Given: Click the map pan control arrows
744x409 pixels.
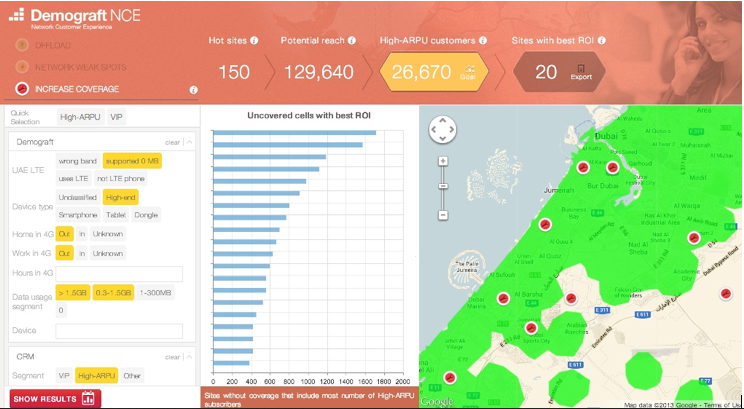Looking at the screenshot, I should [442, 129].
